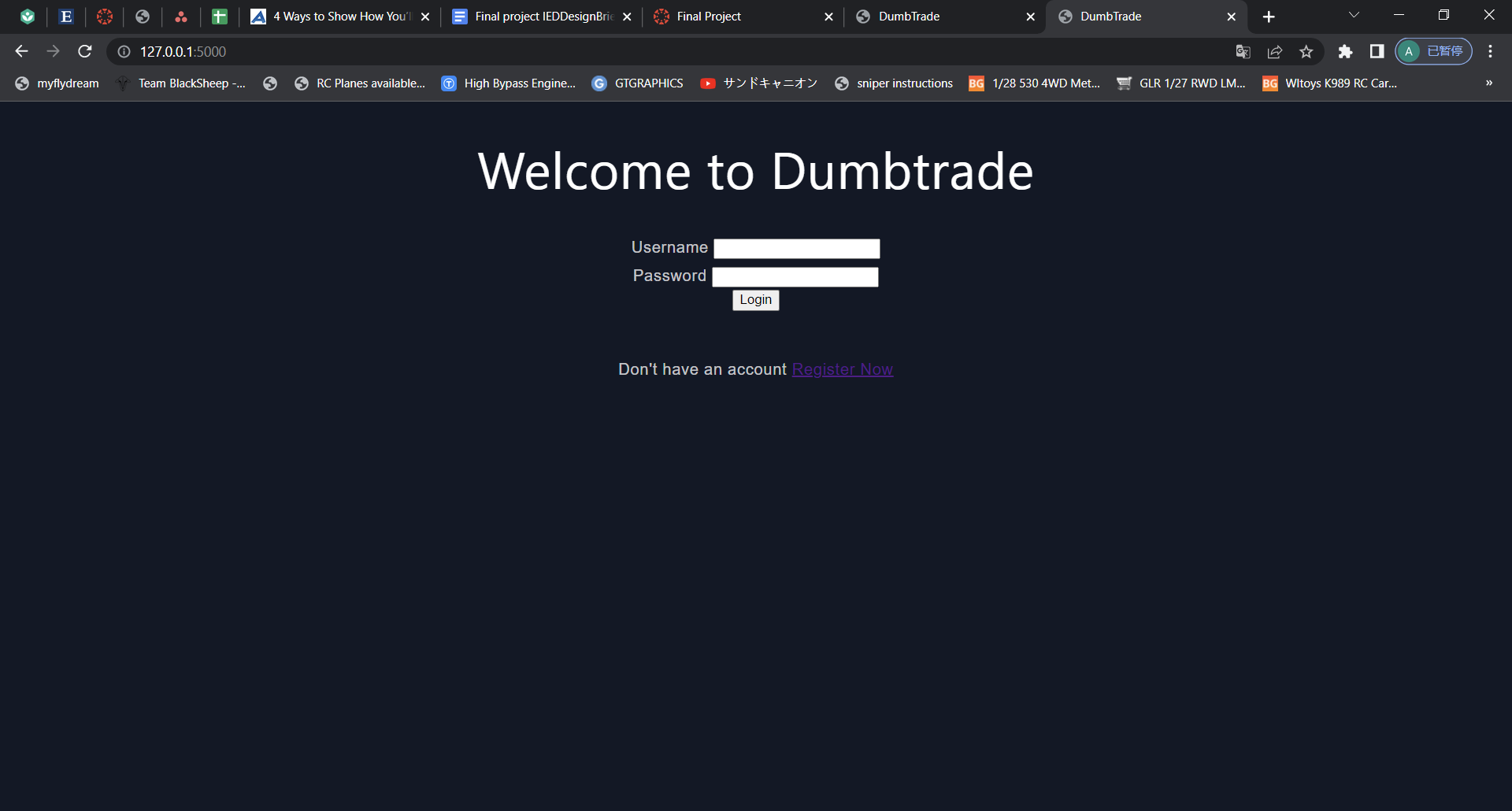1512x811 pixels.
Task: Open the Google Translate icon in address bar
Action: click(1243, 51)
